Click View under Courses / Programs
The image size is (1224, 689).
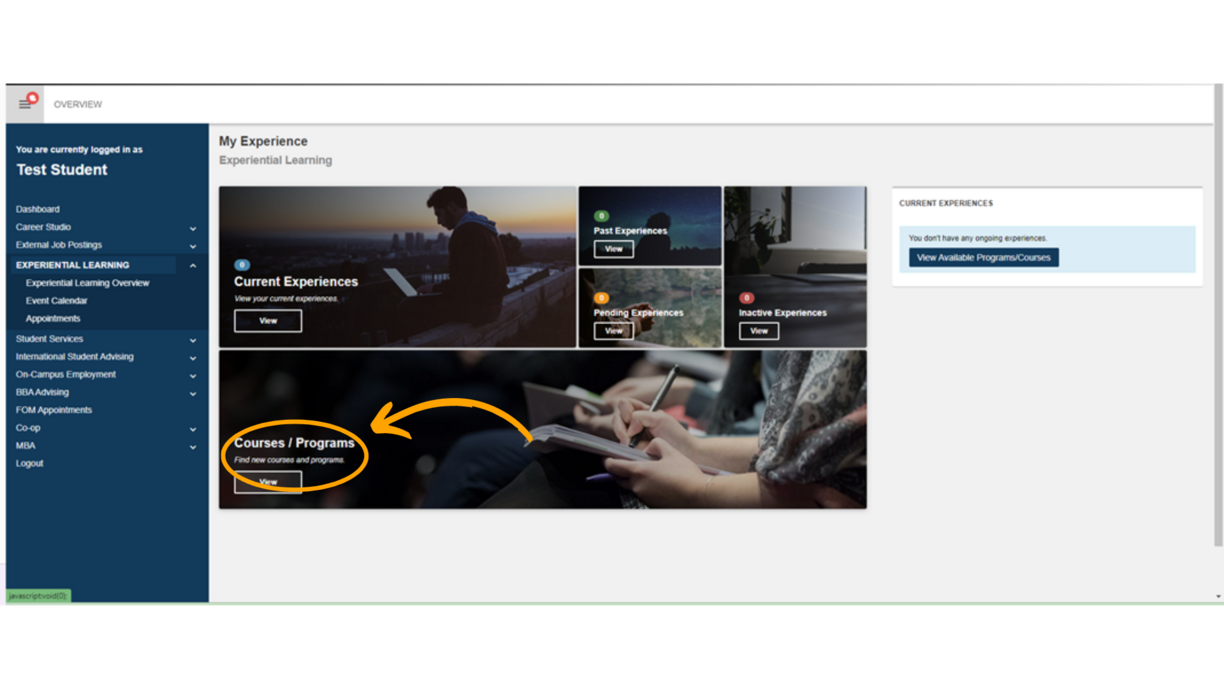268,481
